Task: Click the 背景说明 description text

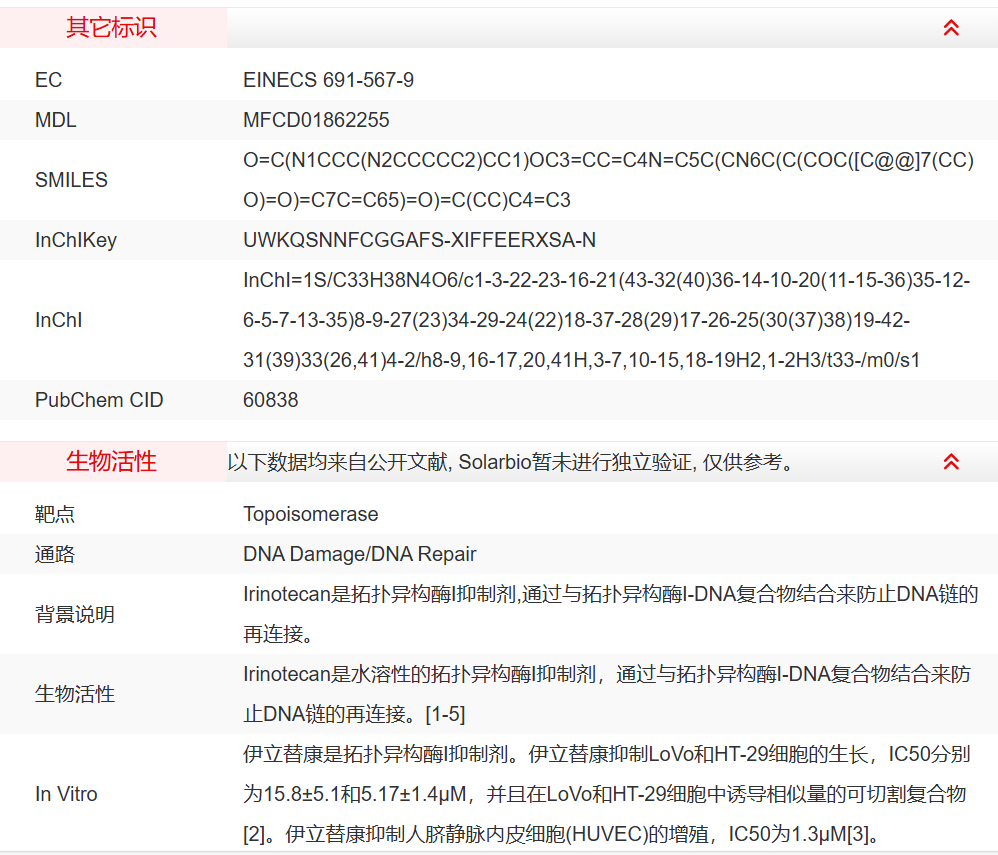Action: point(609,614)
